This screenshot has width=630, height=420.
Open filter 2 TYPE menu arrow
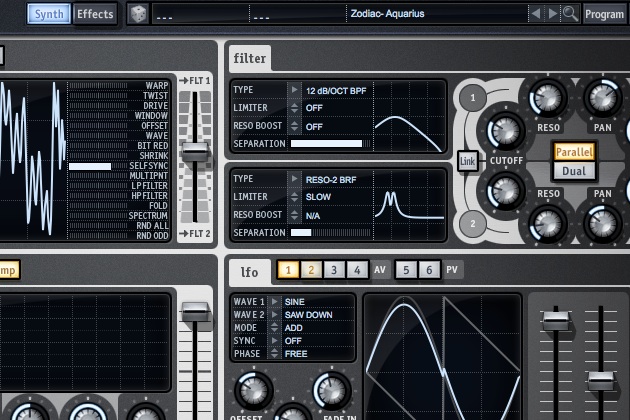[295, 178]
